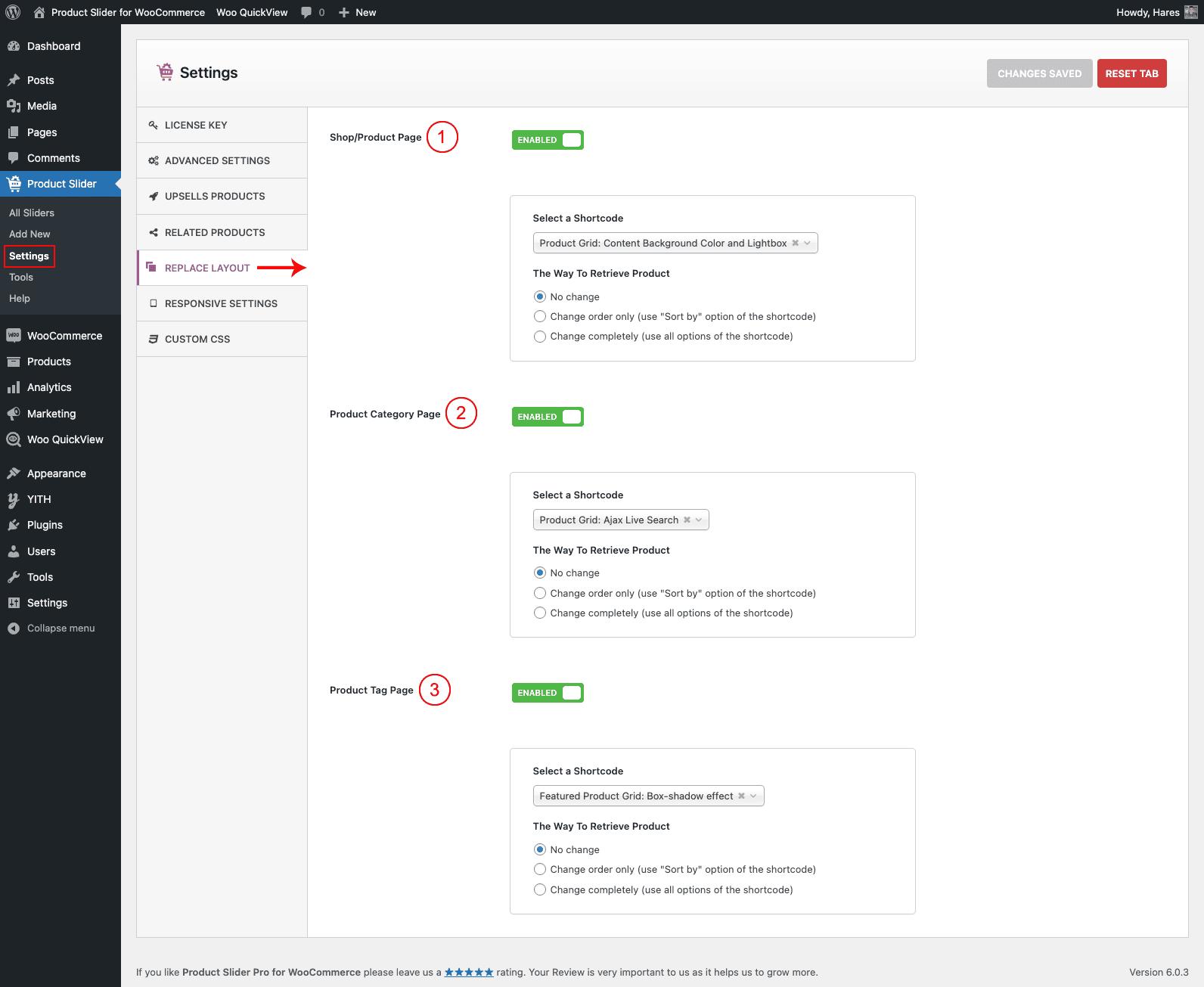Viewport: 1204px width, 987px height.
Task: Click the five-star rating link
Action: click(469, 973)
